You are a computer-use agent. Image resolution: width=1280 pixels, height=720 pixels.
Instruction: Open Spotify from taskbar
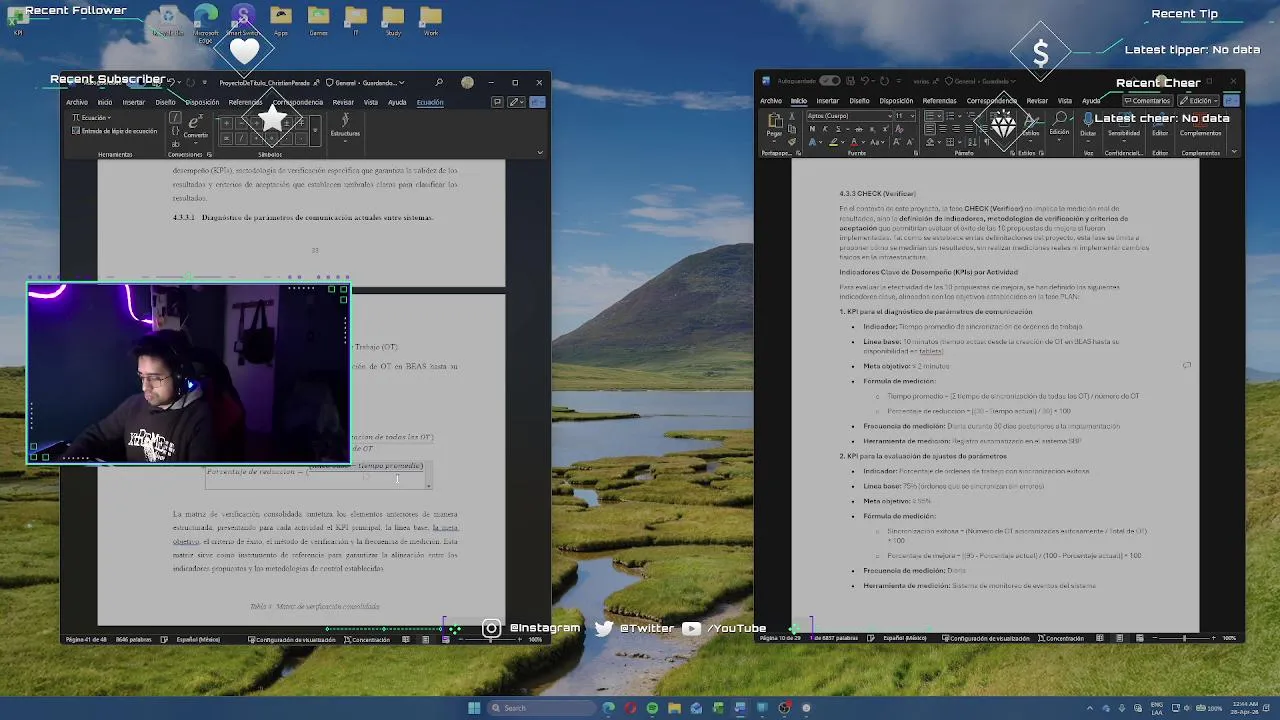coord(652,708)
